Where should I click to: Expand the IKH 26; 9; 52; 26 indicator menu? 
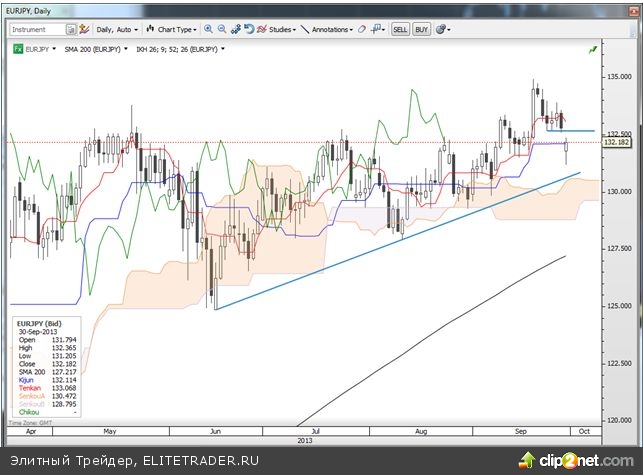point(188,48)
